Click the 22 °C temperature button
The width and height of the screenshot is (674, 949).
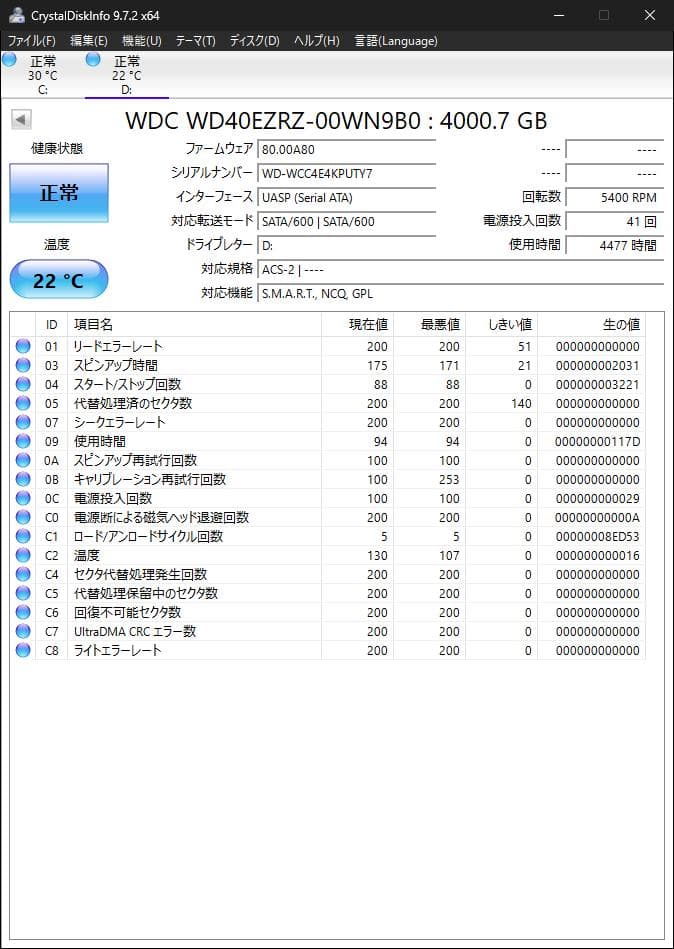coord(59,280)
